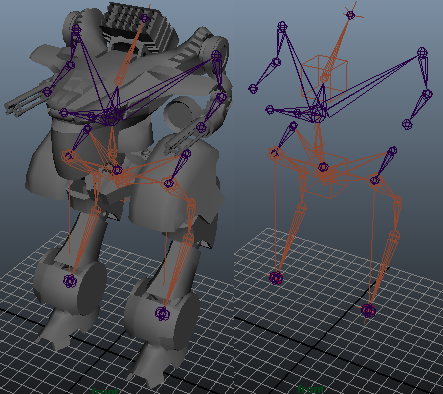Select the standalone skeleton's ankle joint farthest from the mech
443x394 pixels.
point(369,310)
